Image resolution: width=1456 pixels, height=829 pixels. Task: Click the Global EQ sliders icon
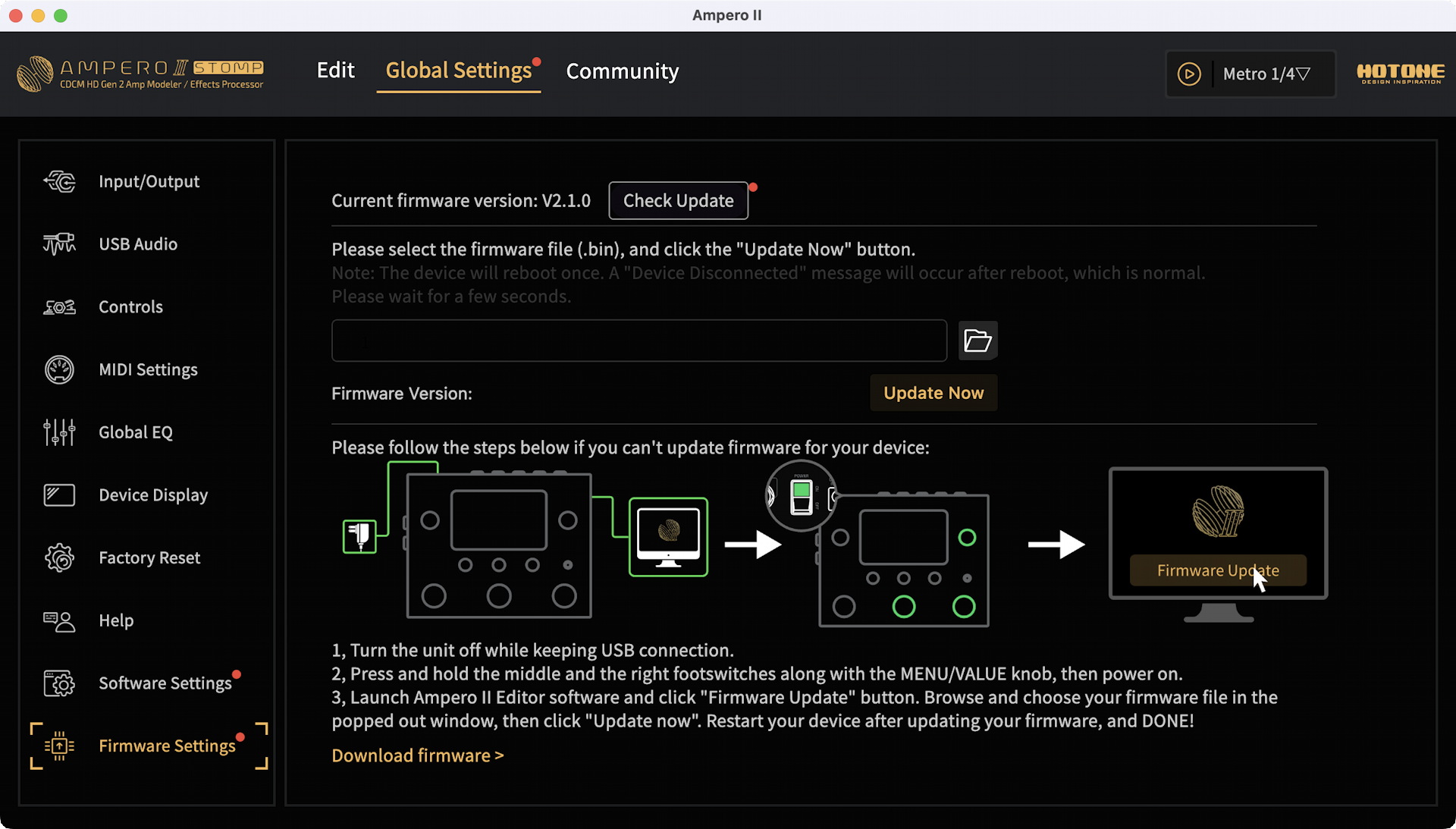click(59, 432)
